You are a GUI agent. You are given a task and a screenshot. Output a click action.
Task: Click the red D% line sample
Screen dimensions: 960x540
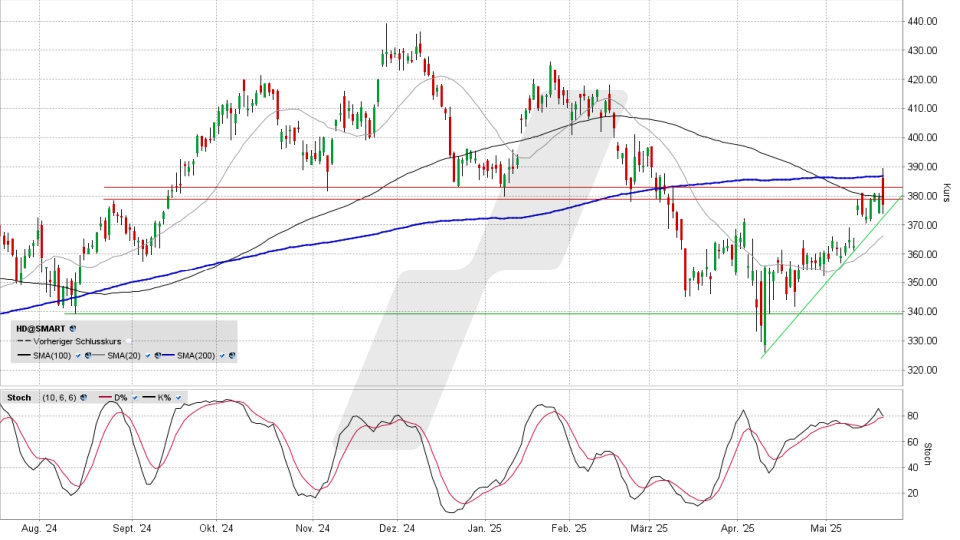105,397
